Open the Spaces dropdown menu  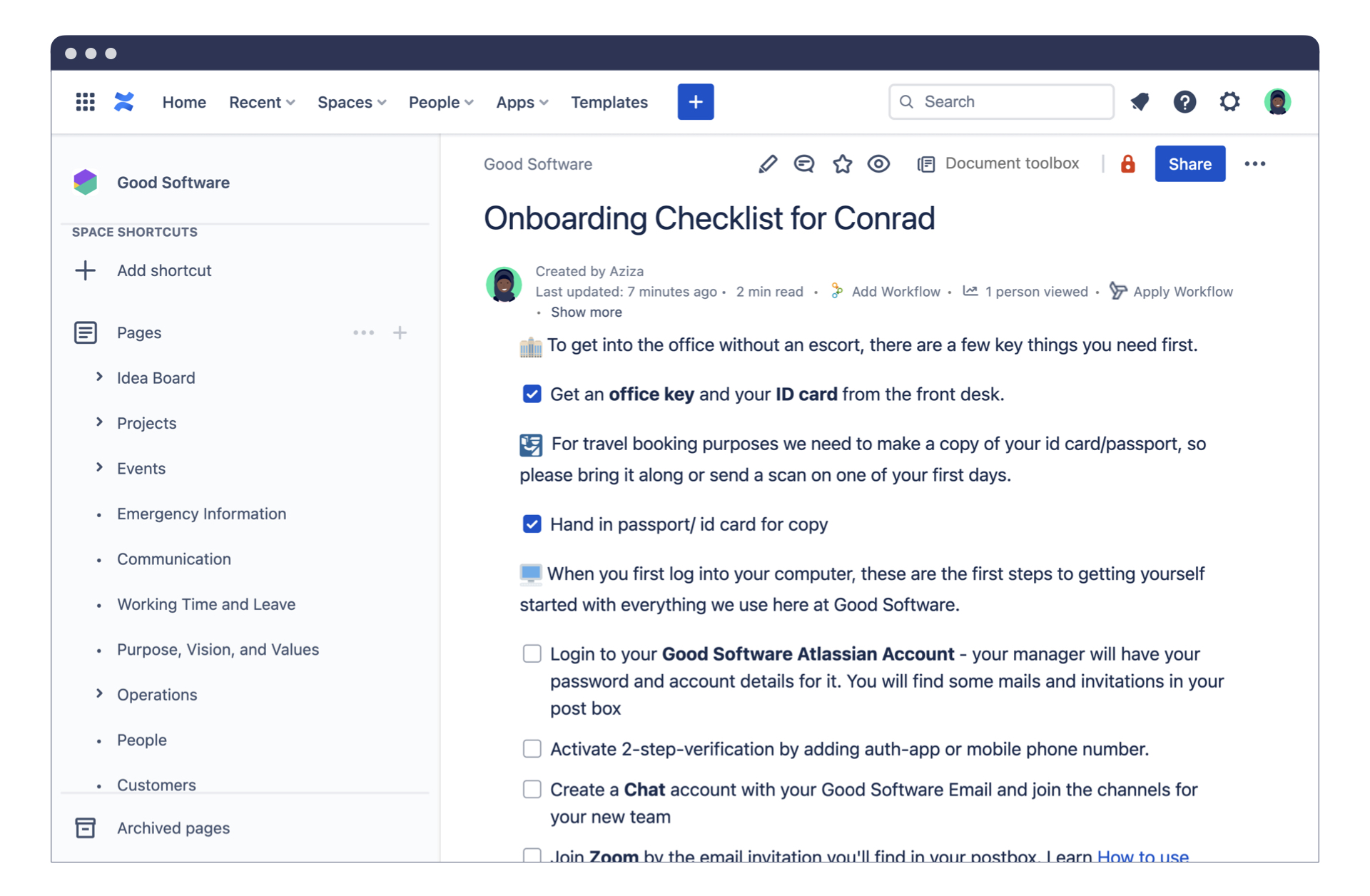(x=352, y=102)
